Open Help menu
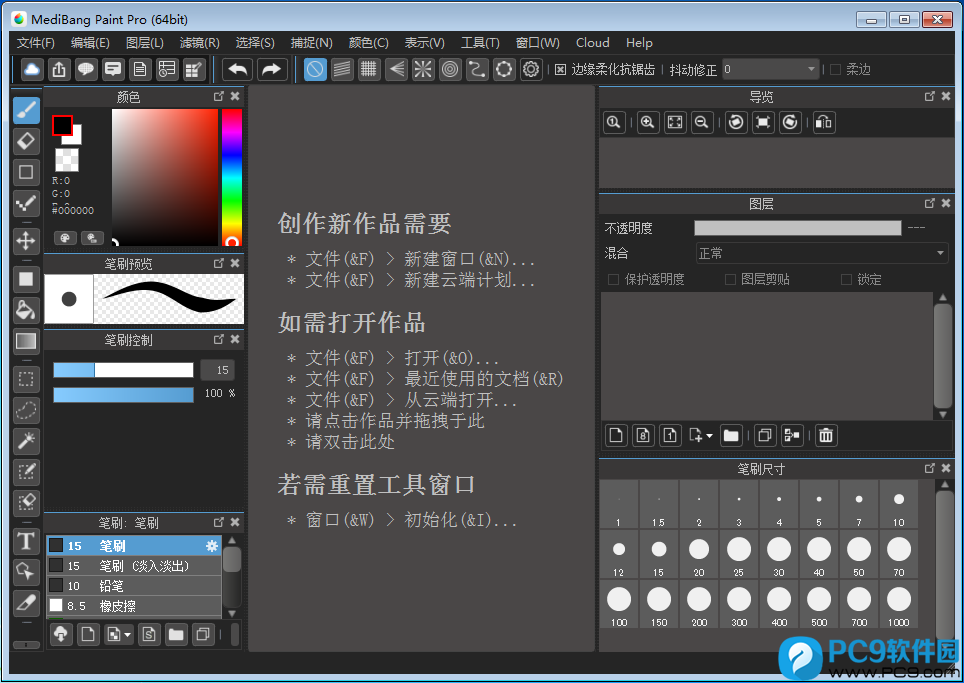The height and width of the screenshot is (683, 964). (x=639, y=43)
